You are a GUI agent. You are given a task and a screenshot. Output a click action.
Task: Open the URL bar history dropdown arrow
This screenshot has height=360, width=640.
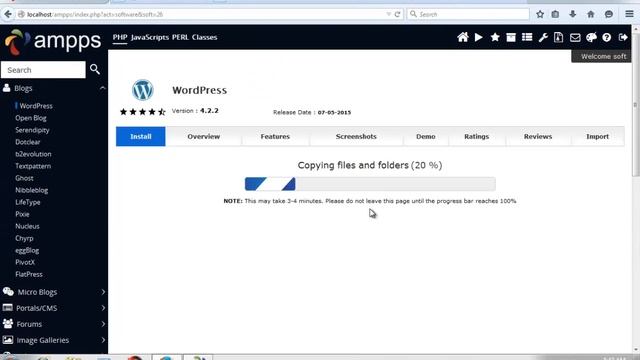coord(388,14)
